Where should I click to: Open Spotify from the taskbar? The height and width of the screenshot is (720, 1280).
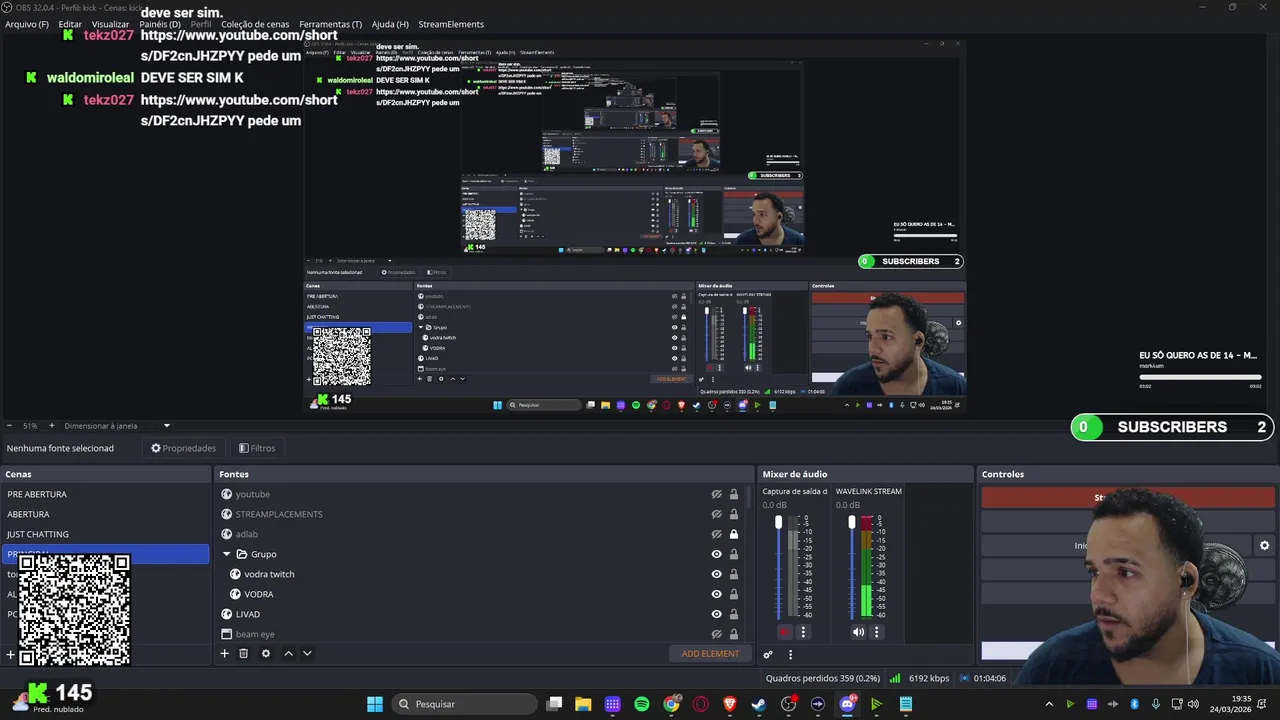[642, 704]
